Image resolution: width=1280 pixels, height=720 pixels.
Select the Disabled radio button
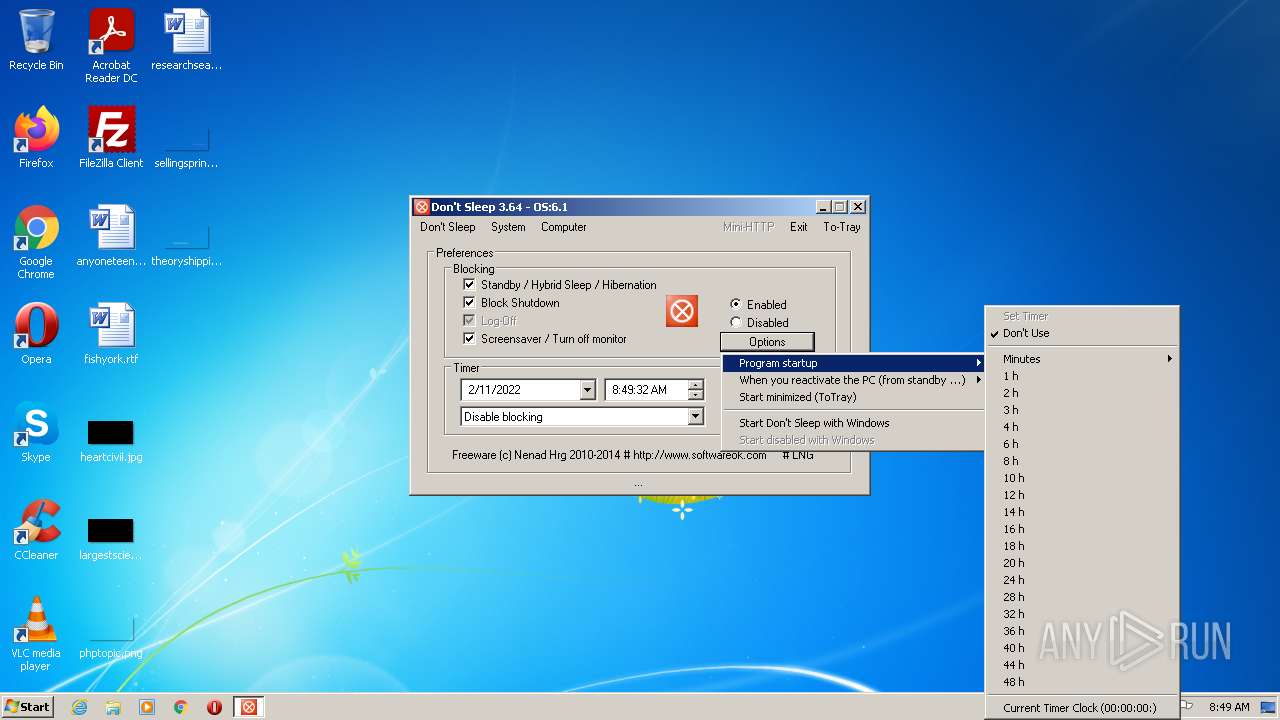tap(736, 322)
